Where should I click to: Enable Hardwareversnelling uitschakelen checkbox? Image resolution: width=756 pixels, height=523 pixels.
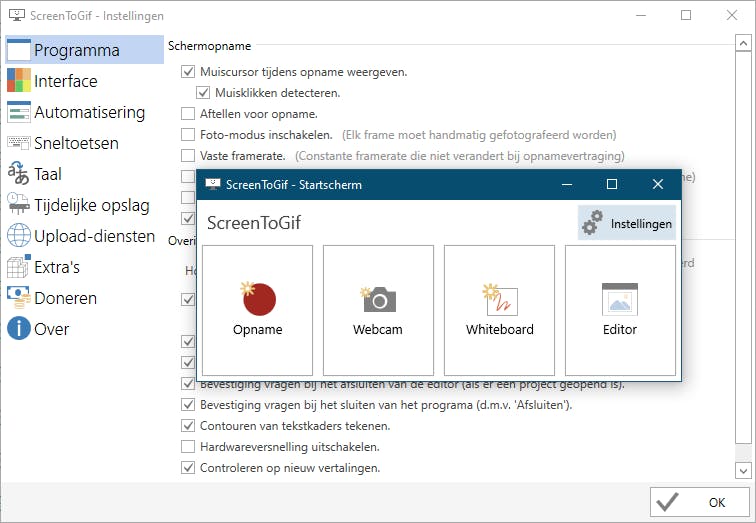point(188,447)
